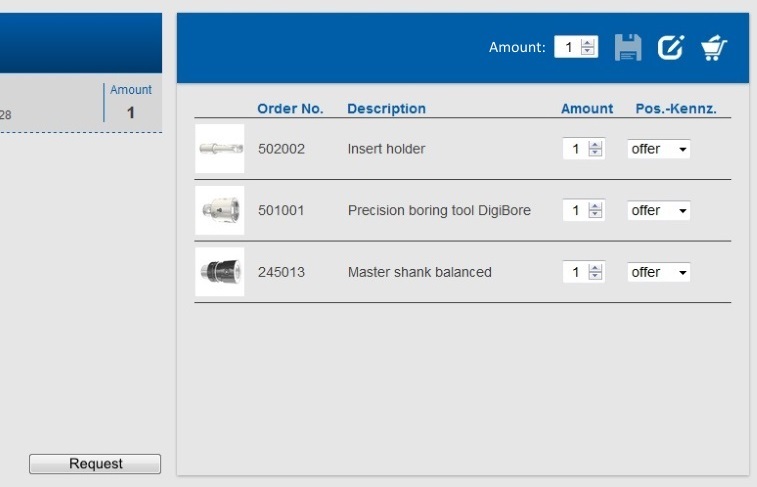Increase amount for Insert holder

pos(596,145)
